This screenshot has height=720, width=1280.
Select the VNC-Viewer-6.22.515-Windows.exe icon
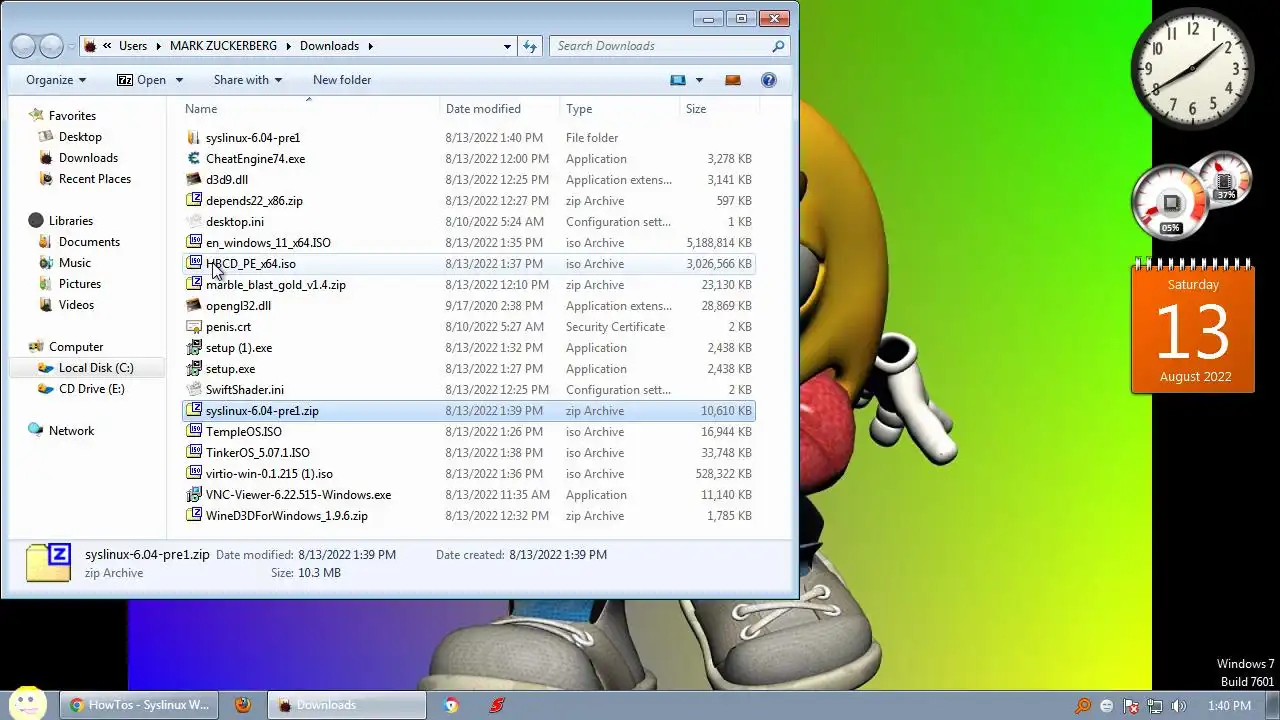pyautogui.click(x=195, y=495)
